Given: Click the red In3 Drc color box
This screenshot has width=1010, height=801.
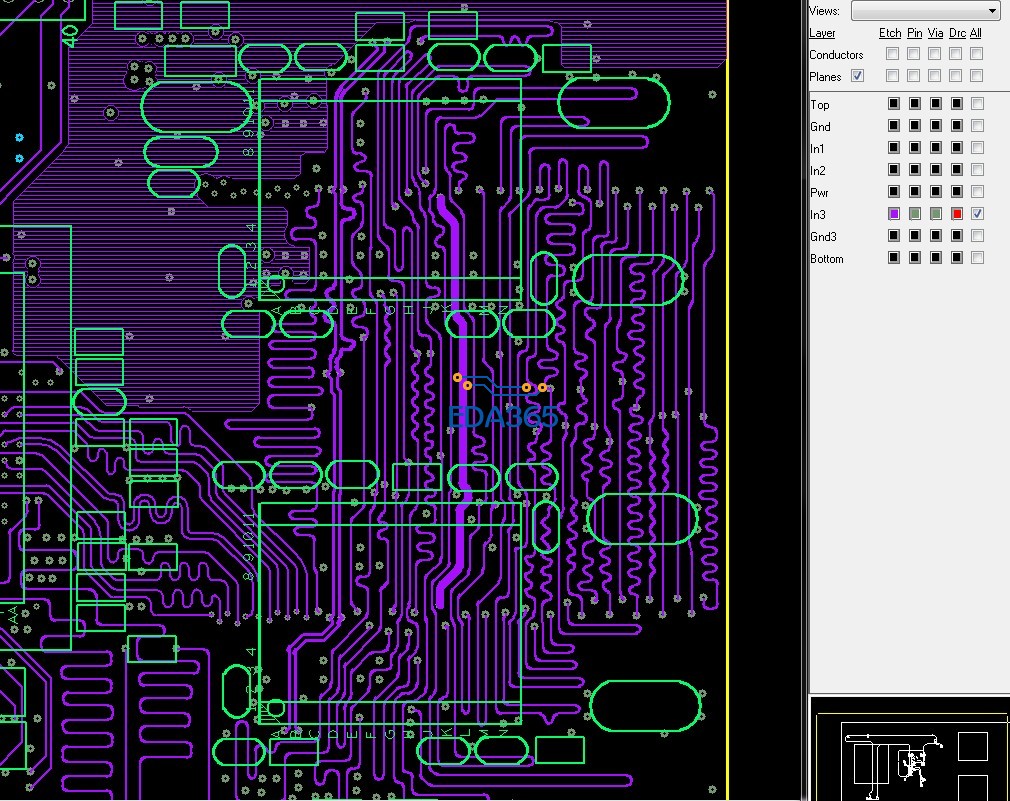Looking at the screenshot, I should tap(957, 214).
